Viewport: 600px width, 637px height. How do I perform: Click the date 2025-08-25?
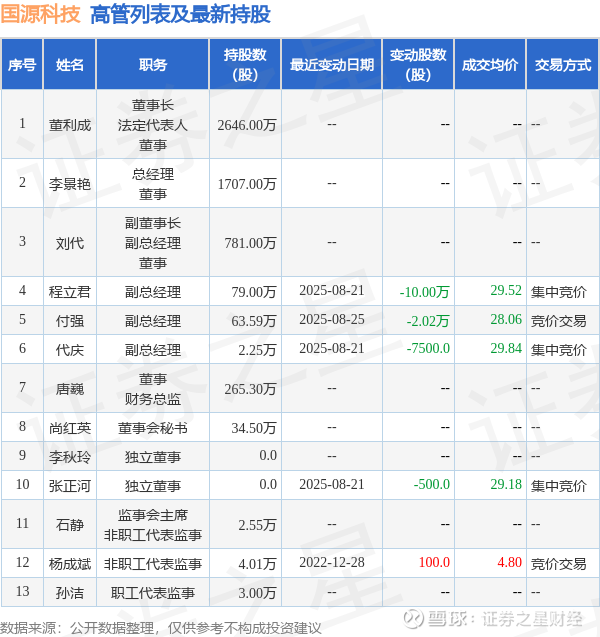click(x=332, y=319)
